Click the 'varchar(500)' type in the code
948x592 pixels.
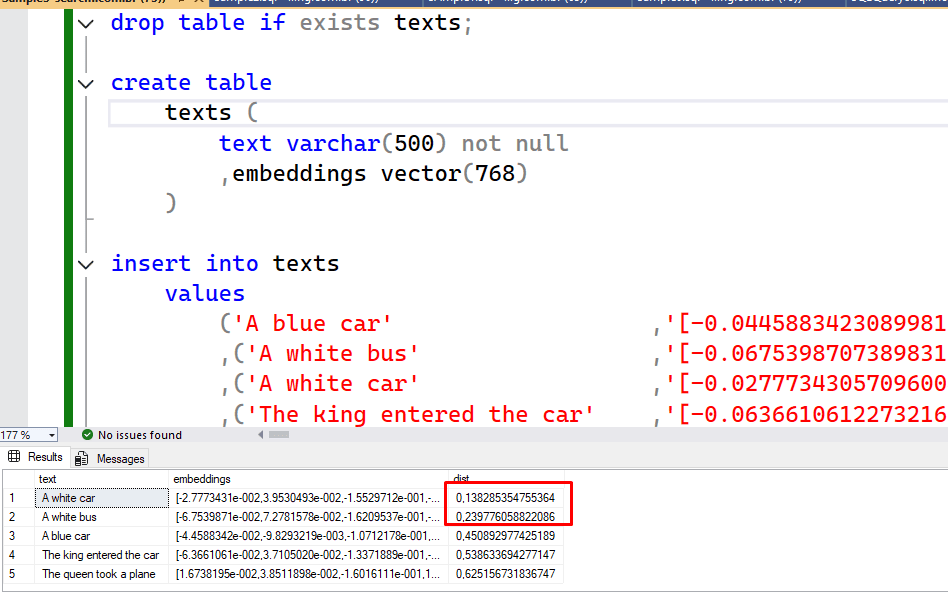[x=366, y=144]
